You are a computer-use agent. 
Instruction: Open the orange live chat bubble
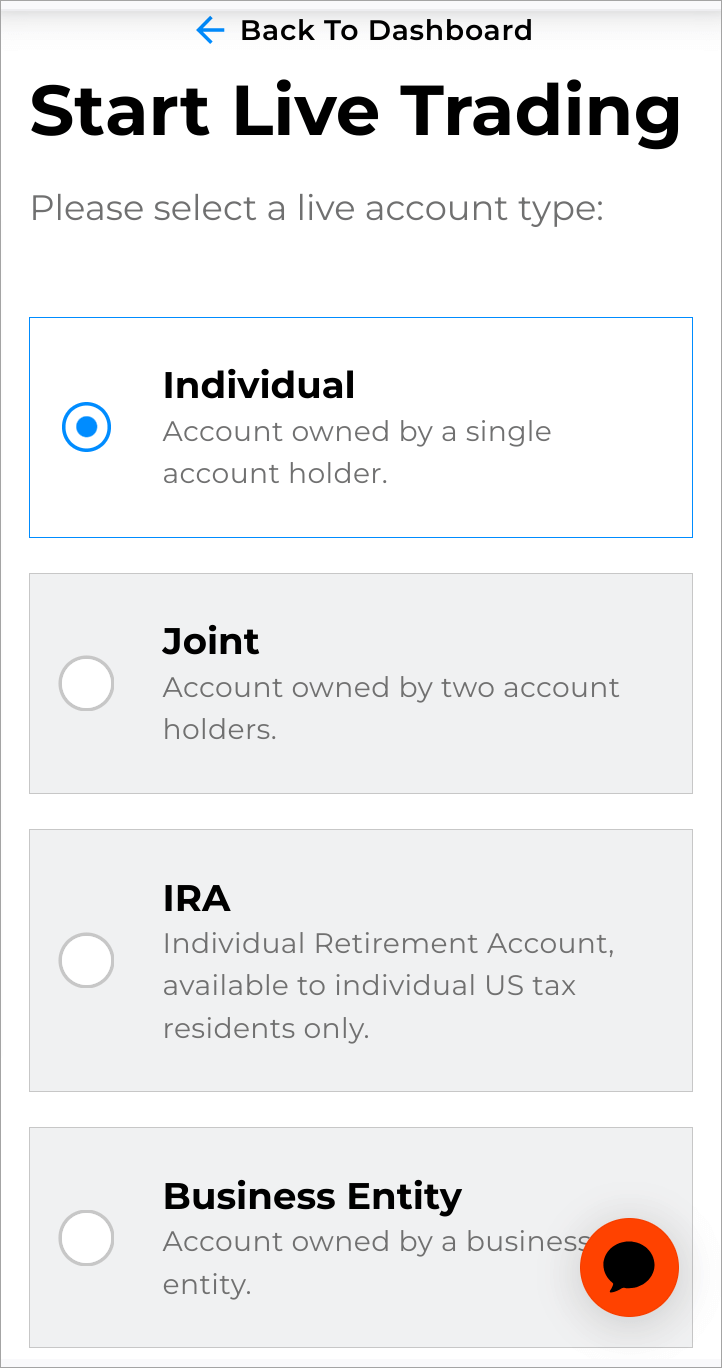point(629,1267)
